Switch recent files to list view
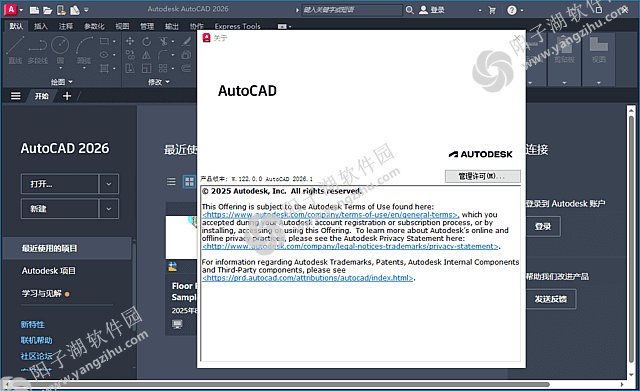The width and height of the screenshot is (640, 391). 171,182
